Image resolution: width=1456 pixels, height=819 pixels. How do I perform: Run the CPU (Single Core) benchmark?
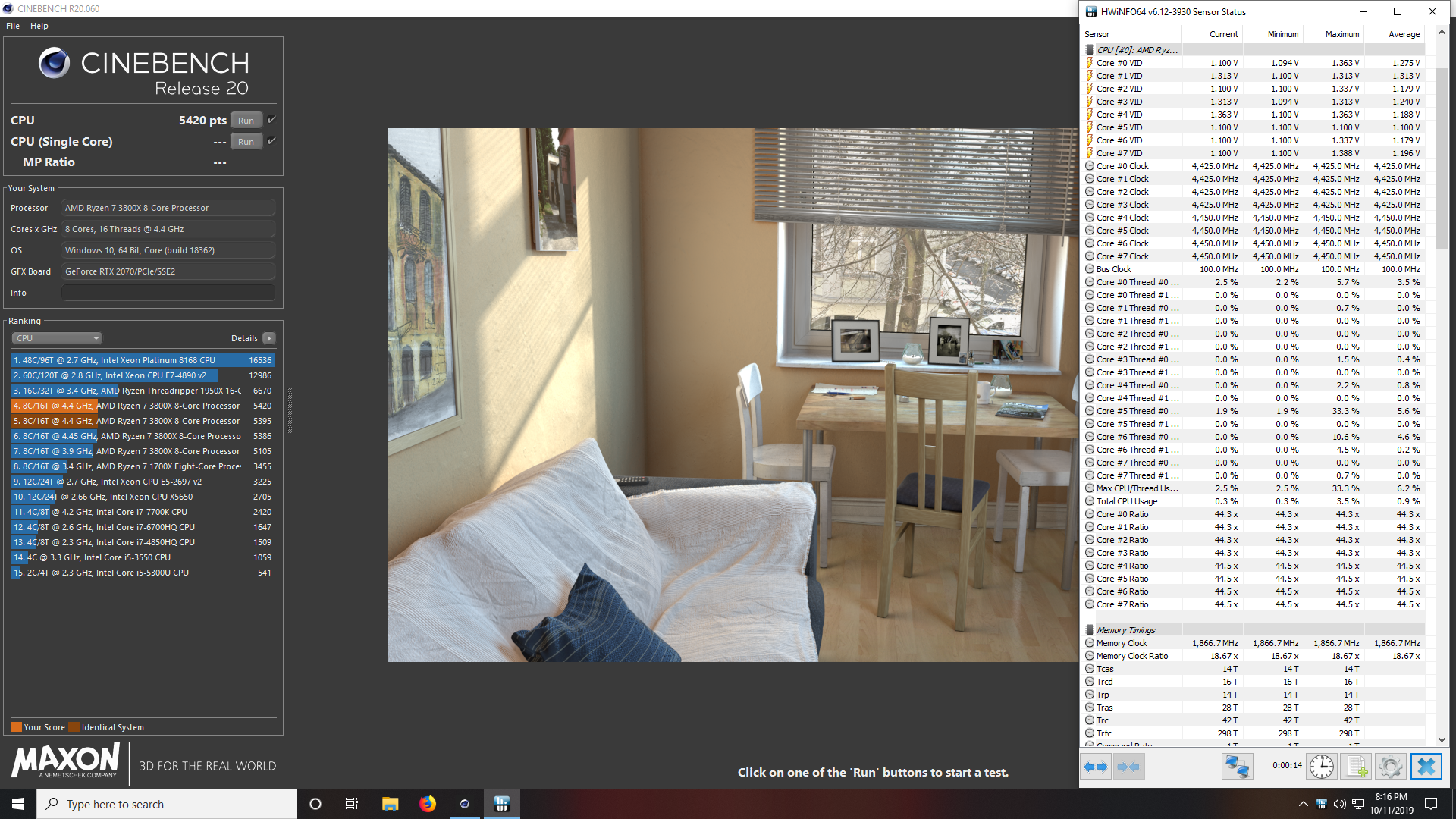click(246, 142)
